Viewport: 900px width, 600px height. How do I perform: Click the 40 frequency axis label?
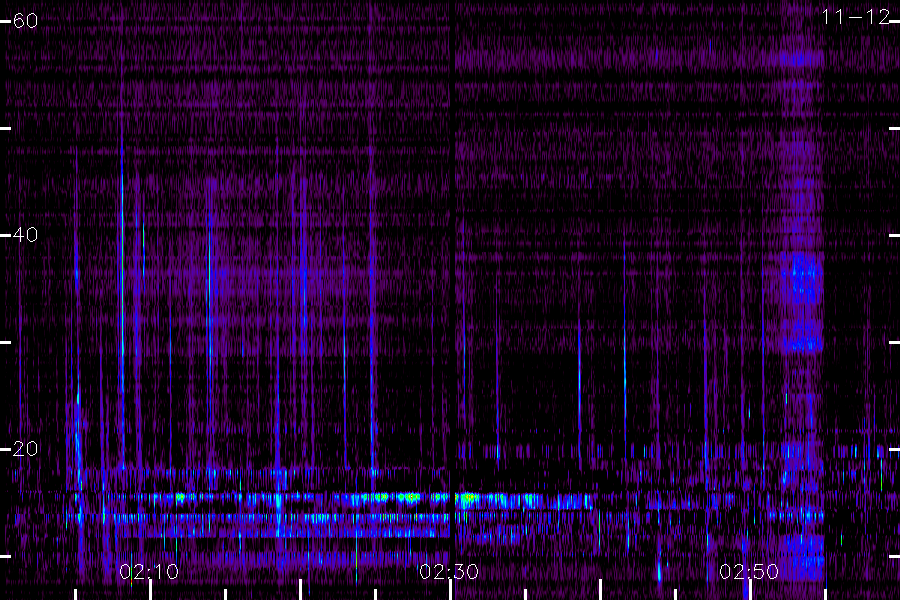(x=25, y=234)
